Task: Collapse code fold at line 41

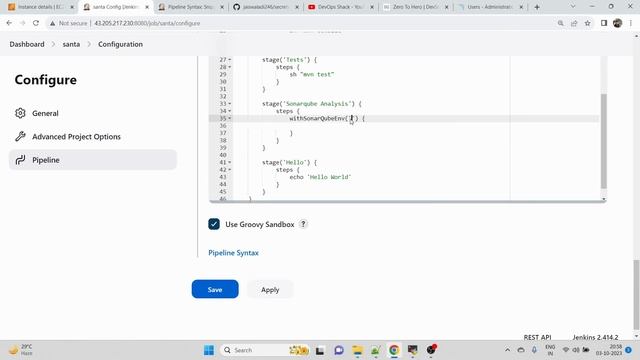Action: 230,162
